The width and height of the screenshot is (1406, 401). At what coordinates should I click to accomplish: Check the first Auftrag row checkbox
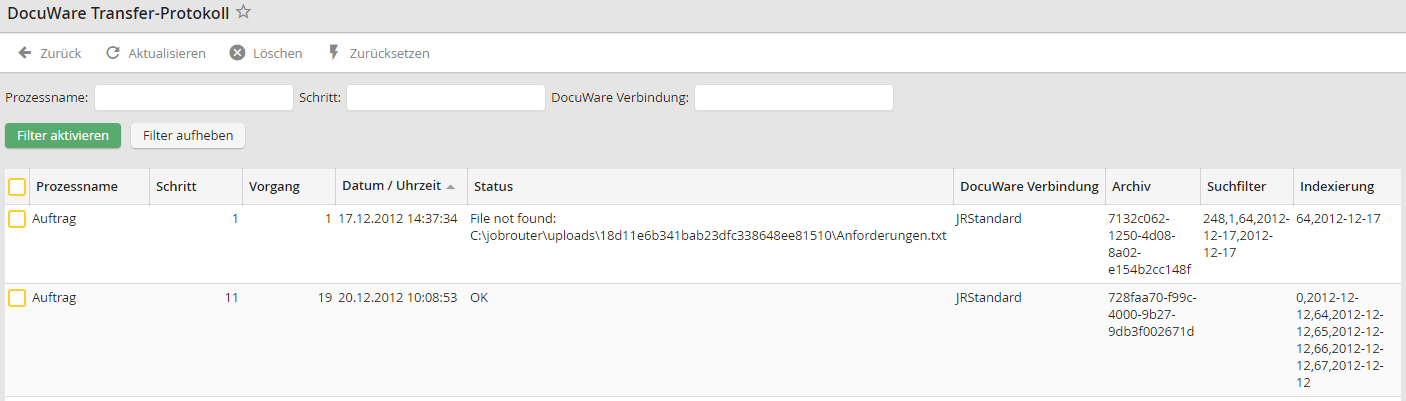click(17, 219)
